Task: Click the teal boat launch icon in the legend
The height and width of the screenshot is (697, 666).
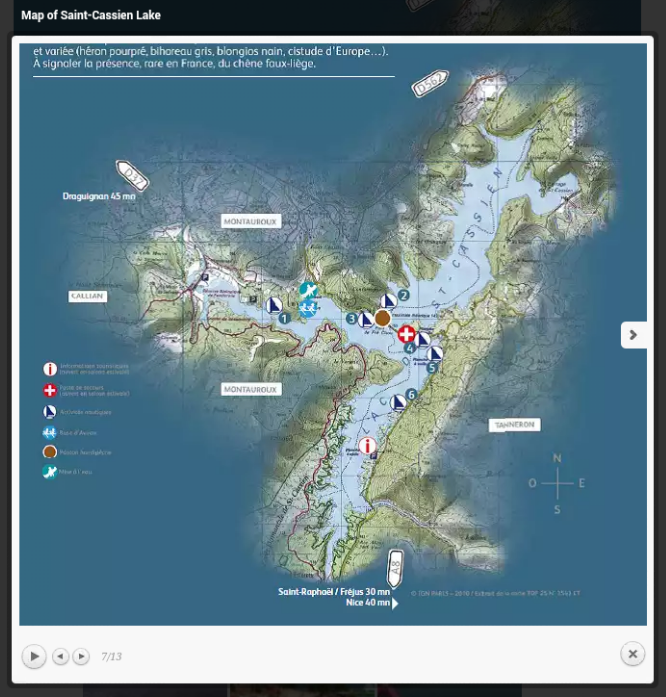Action: [50, 472]
